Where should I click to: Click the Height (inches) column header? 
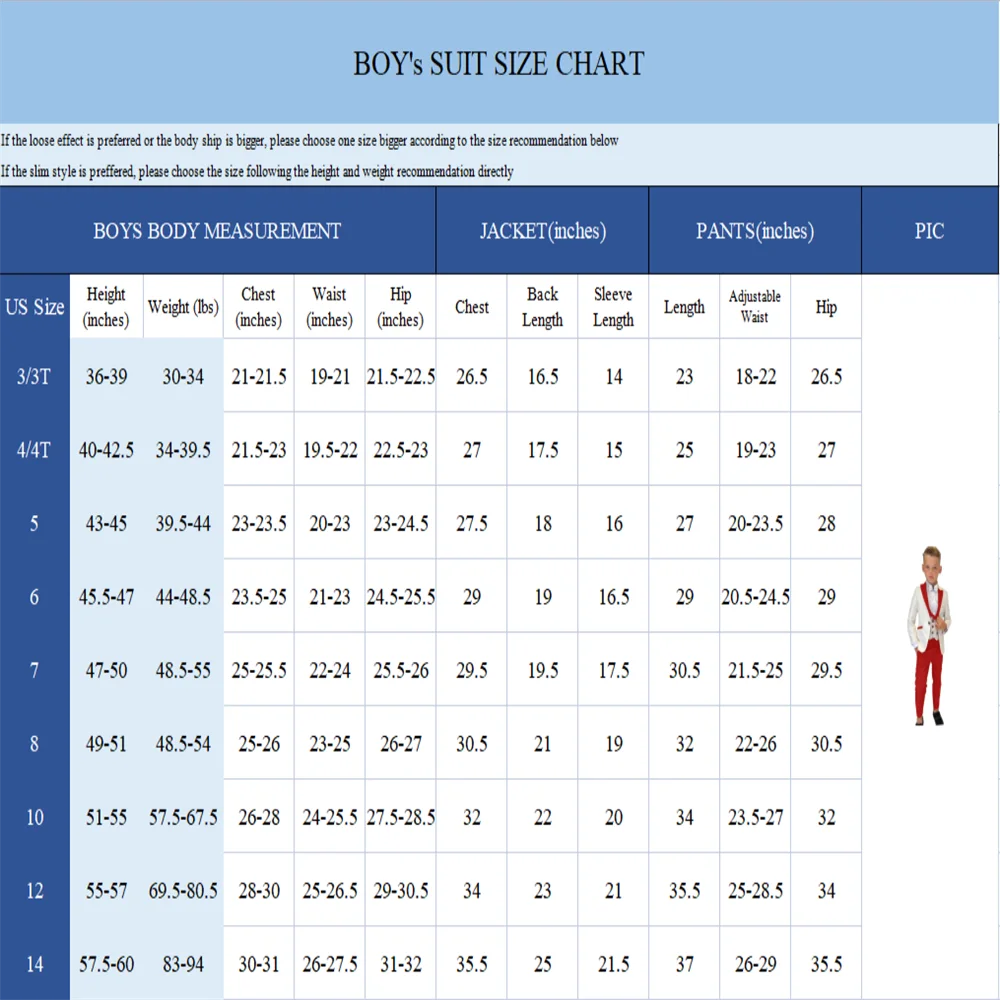[x=106, y=307]
